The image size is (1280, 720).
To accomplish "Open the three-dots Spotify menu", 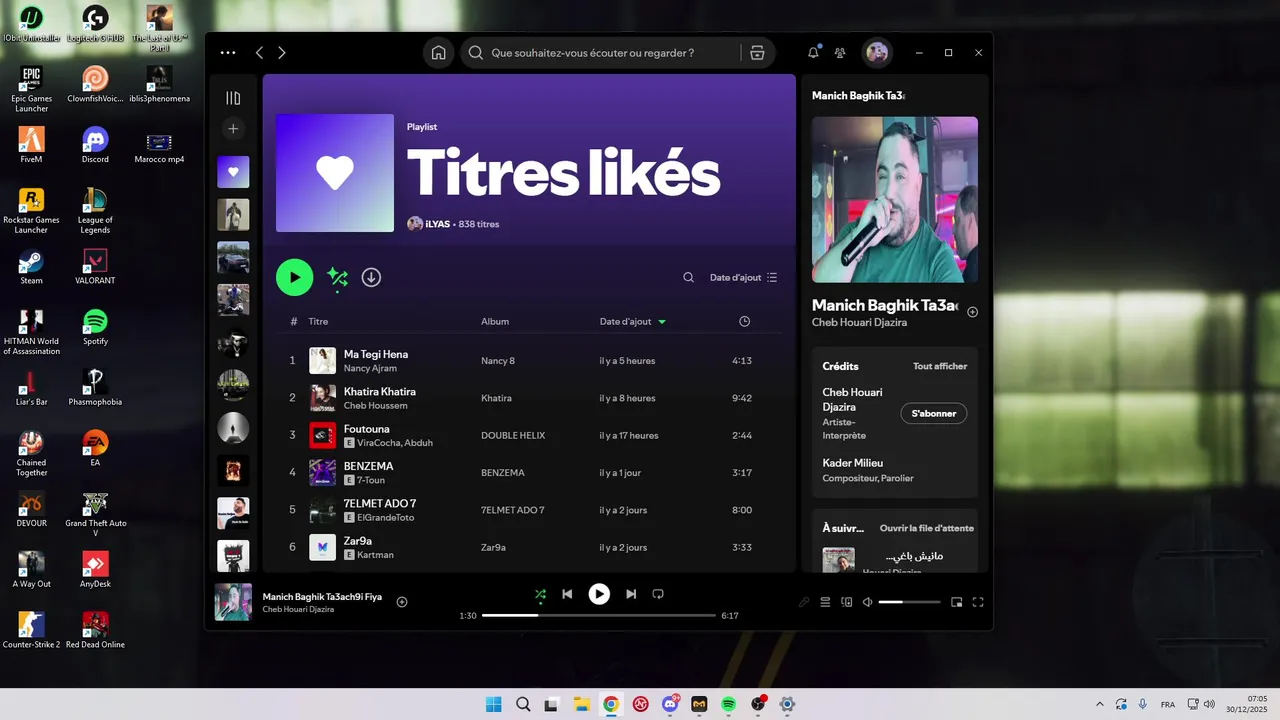I will tap(228, 53).
